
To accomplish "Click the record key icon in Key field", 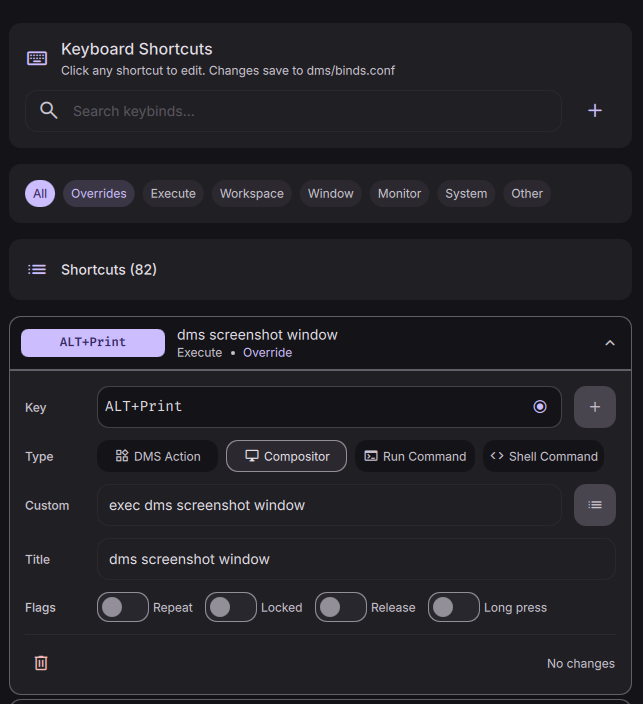I will (540, 407).
